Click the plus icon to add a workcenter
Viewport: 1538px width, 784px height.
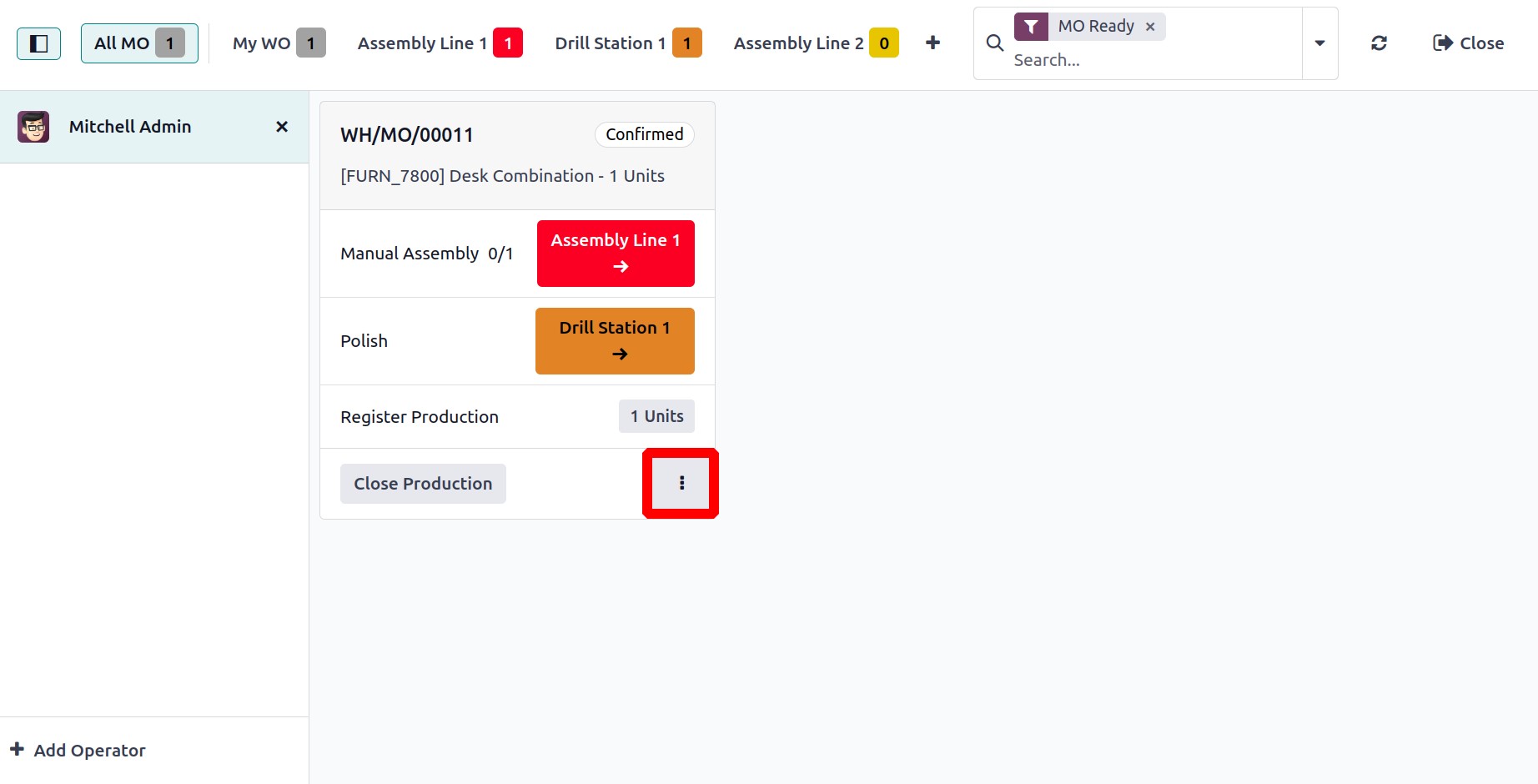pos(933,43)
